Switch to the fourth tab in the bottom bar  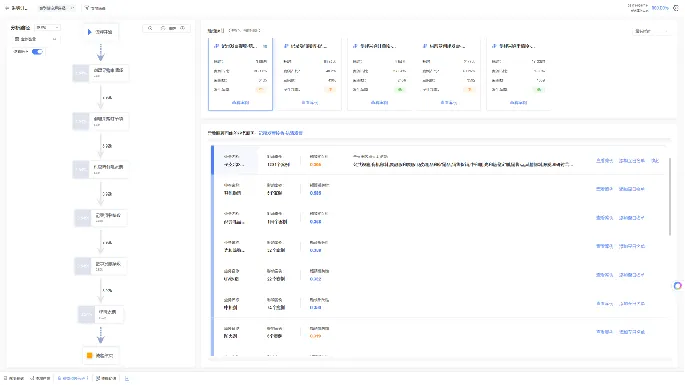106,378
